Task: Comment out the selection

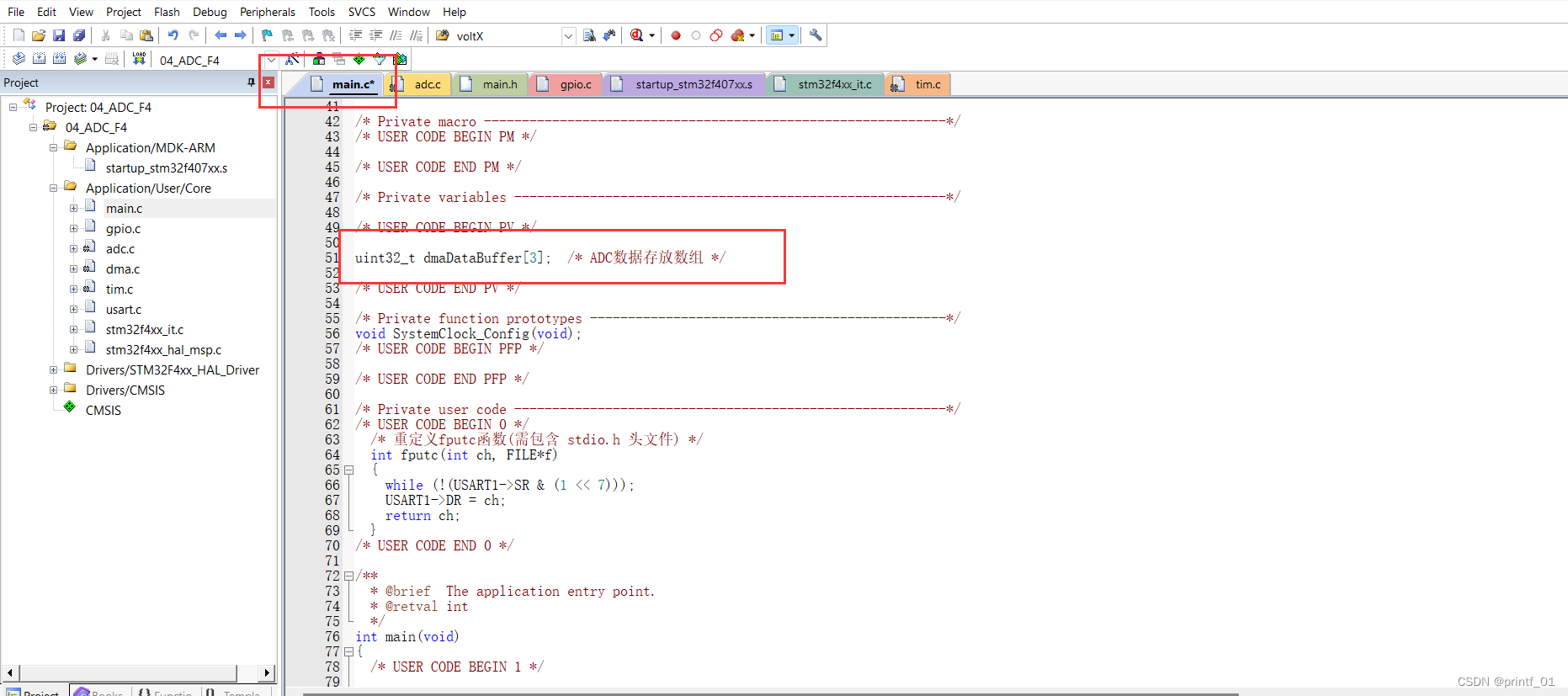Action: (x=396, y=35)
